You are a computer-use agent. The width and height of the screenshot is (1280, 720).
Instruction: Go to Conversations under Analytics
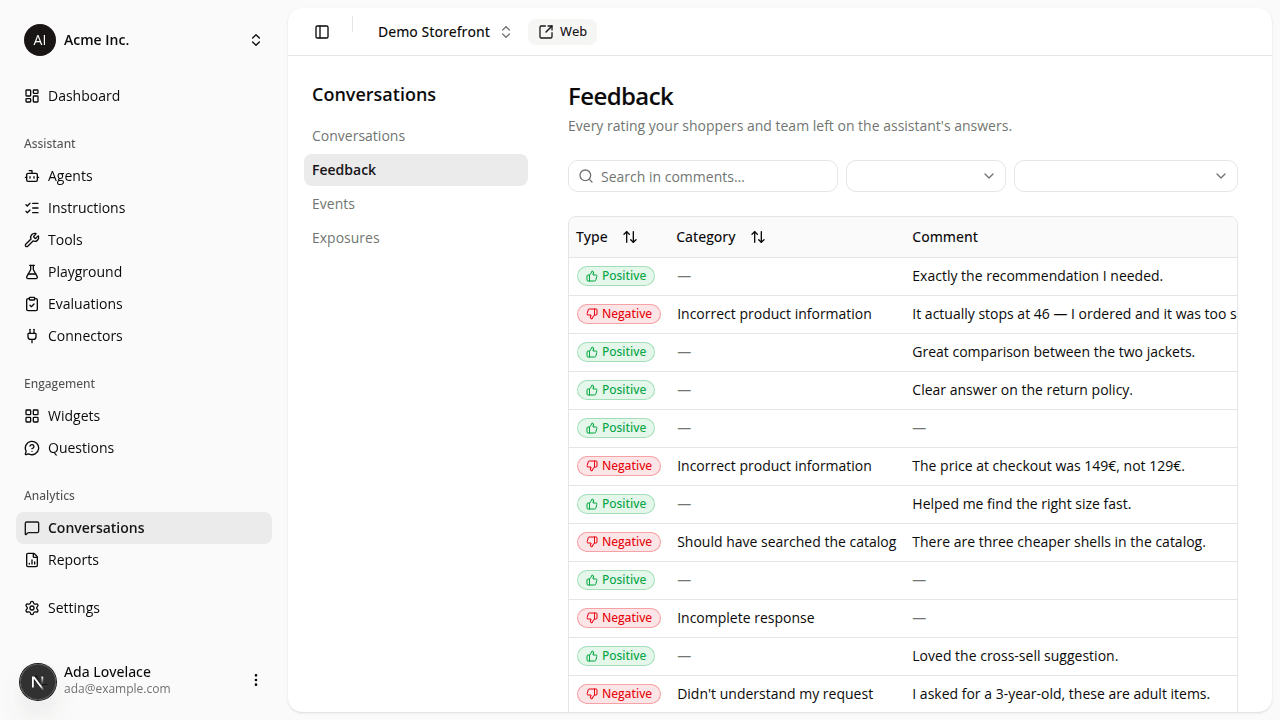coord(144,528)
